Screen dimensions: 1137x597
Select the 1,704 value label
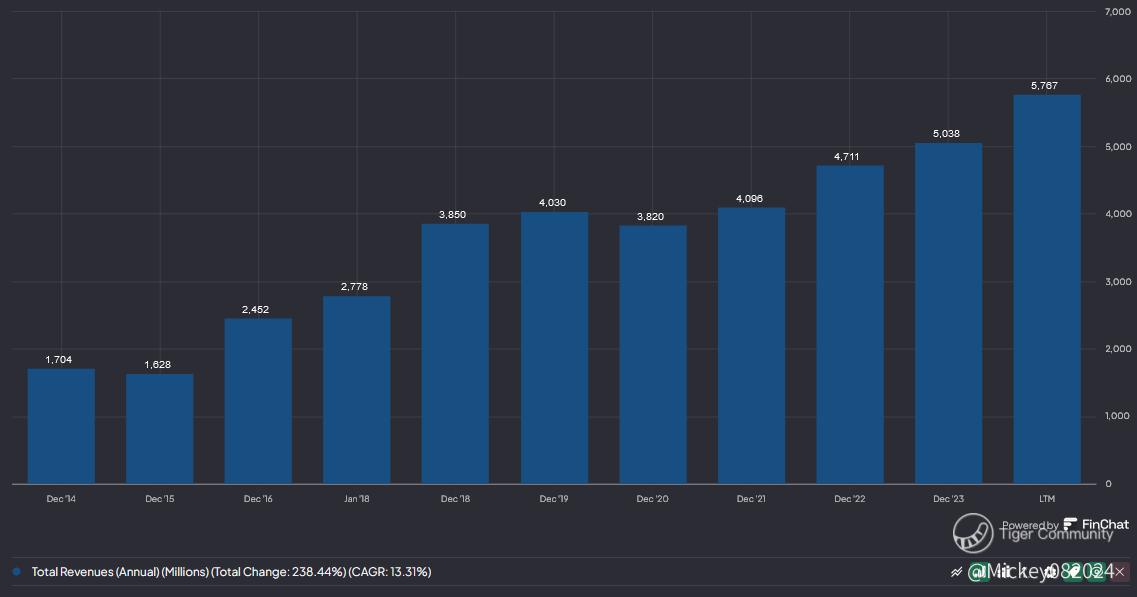[59, 360]
